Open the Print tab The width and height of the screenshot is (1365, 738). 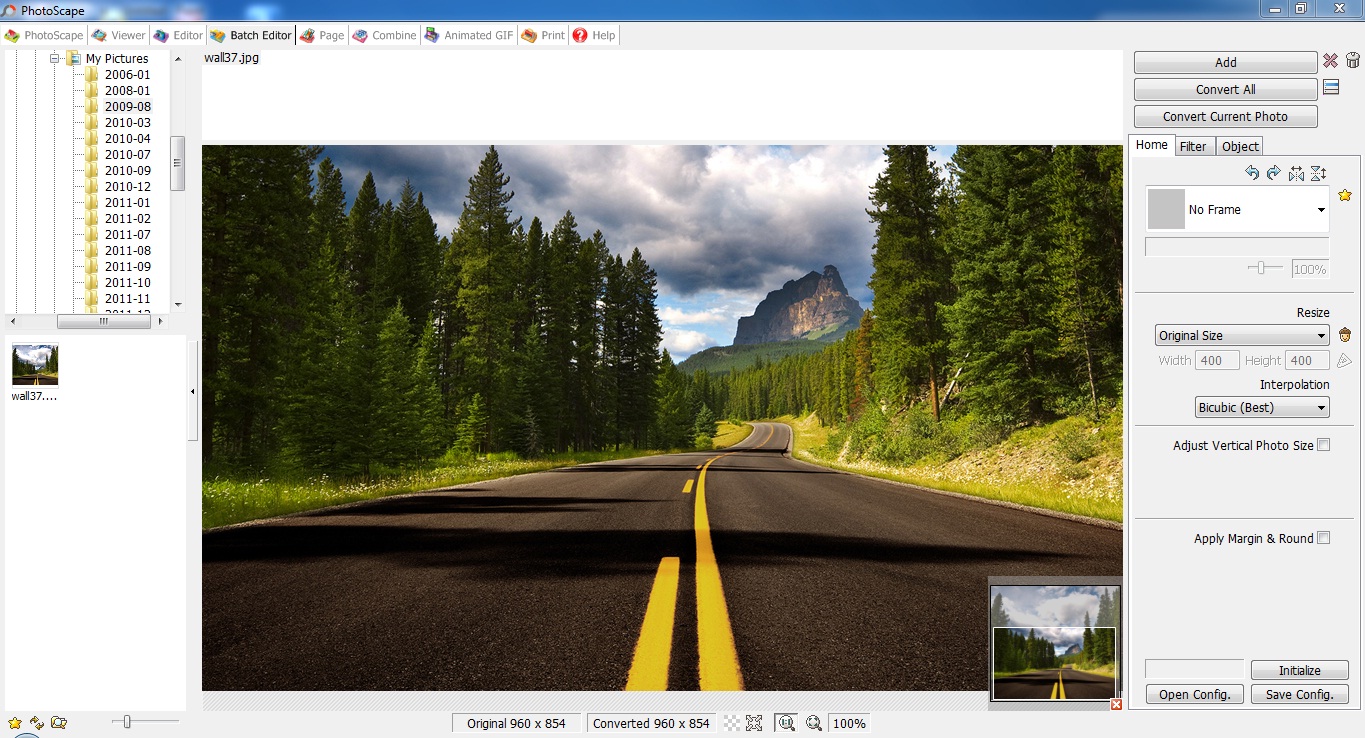(543, 35)
